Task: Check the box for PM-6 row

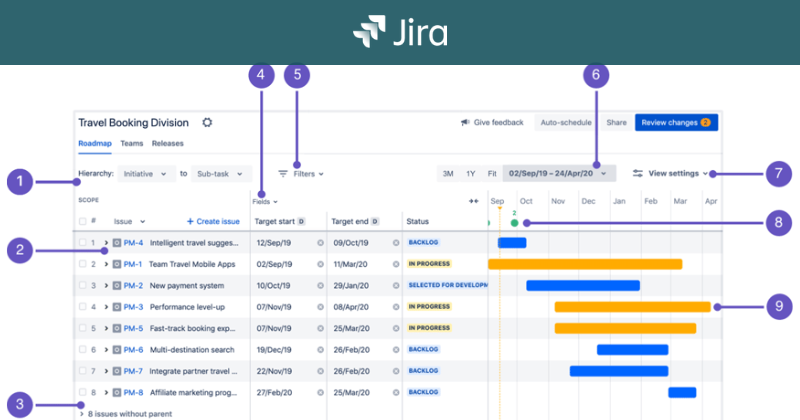Action: [x=83, y=350]
